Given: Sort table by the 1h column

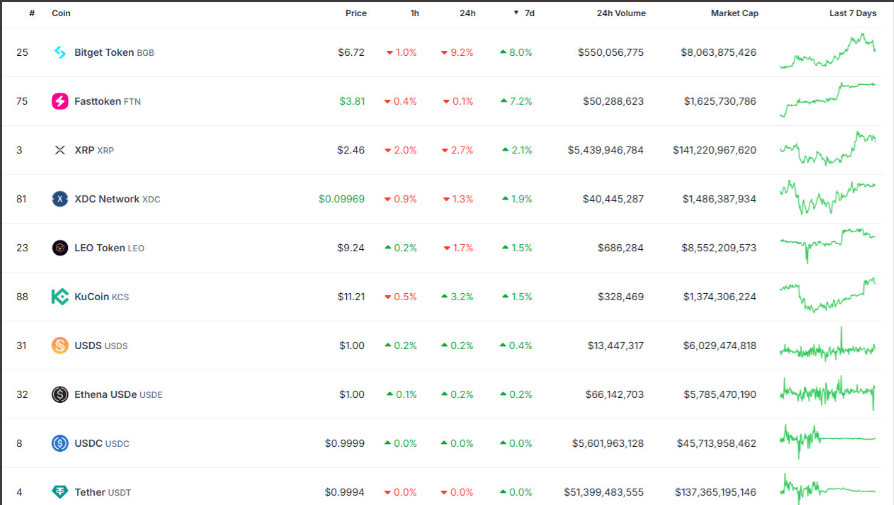Looking at the screenshot, I should 415,13.
